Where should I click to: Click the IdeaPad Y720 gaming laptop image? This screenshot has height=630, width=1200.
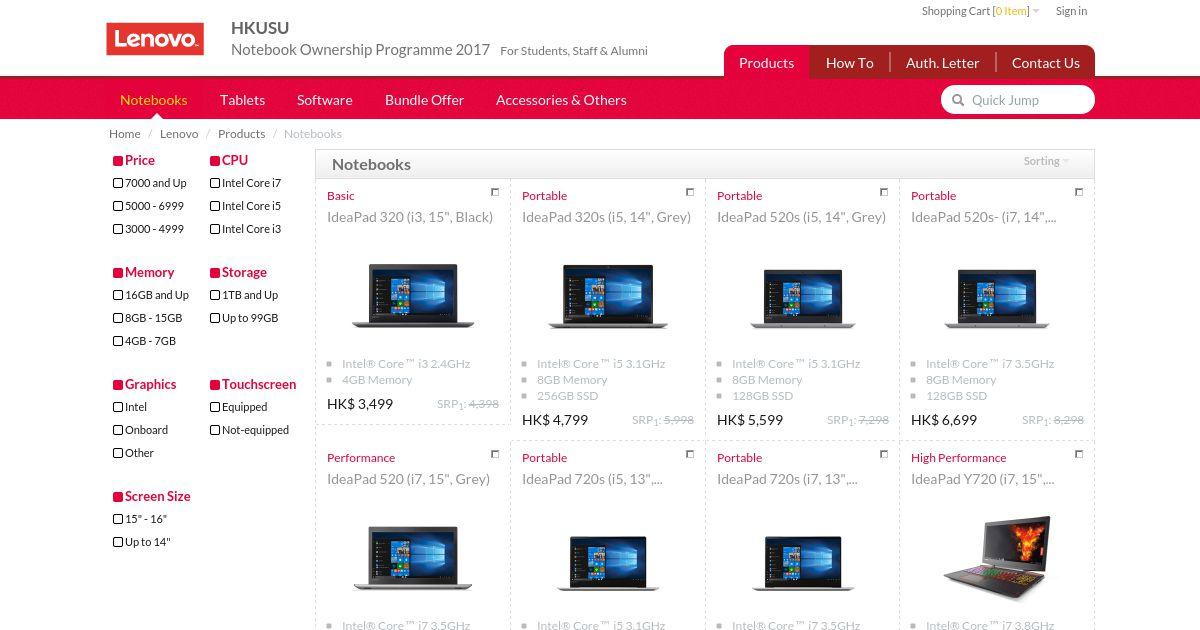999,557
